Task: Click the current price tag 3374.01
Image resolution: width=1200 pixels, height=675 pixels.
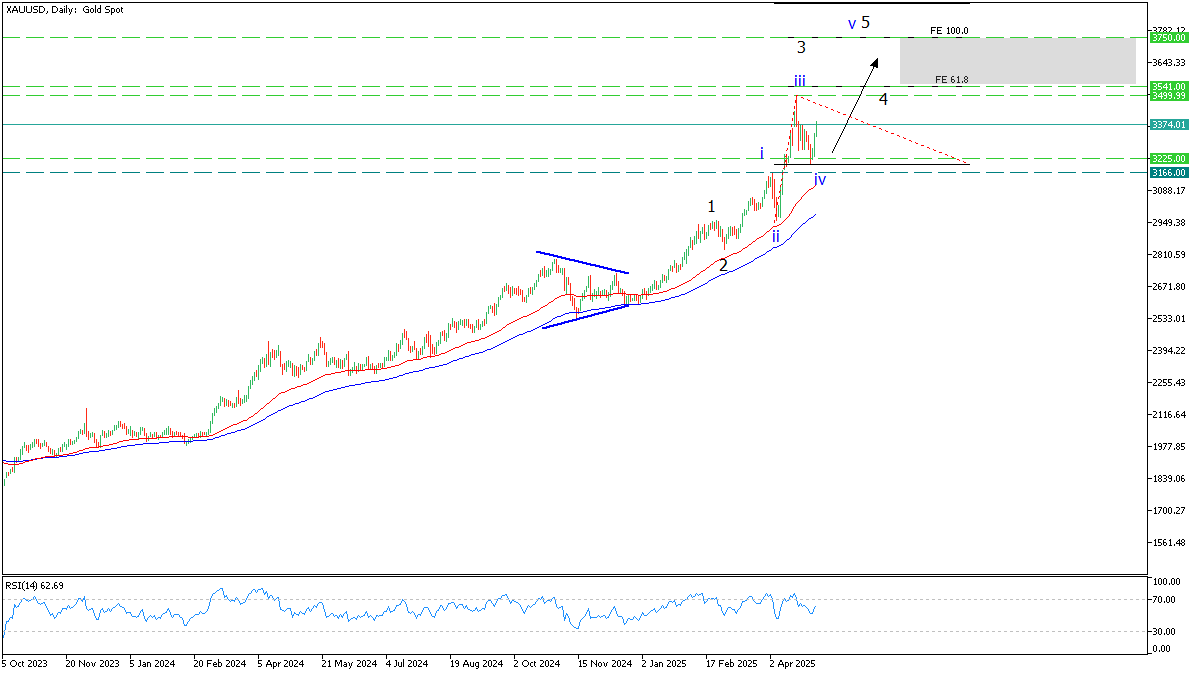Action: pos(1168,125)
